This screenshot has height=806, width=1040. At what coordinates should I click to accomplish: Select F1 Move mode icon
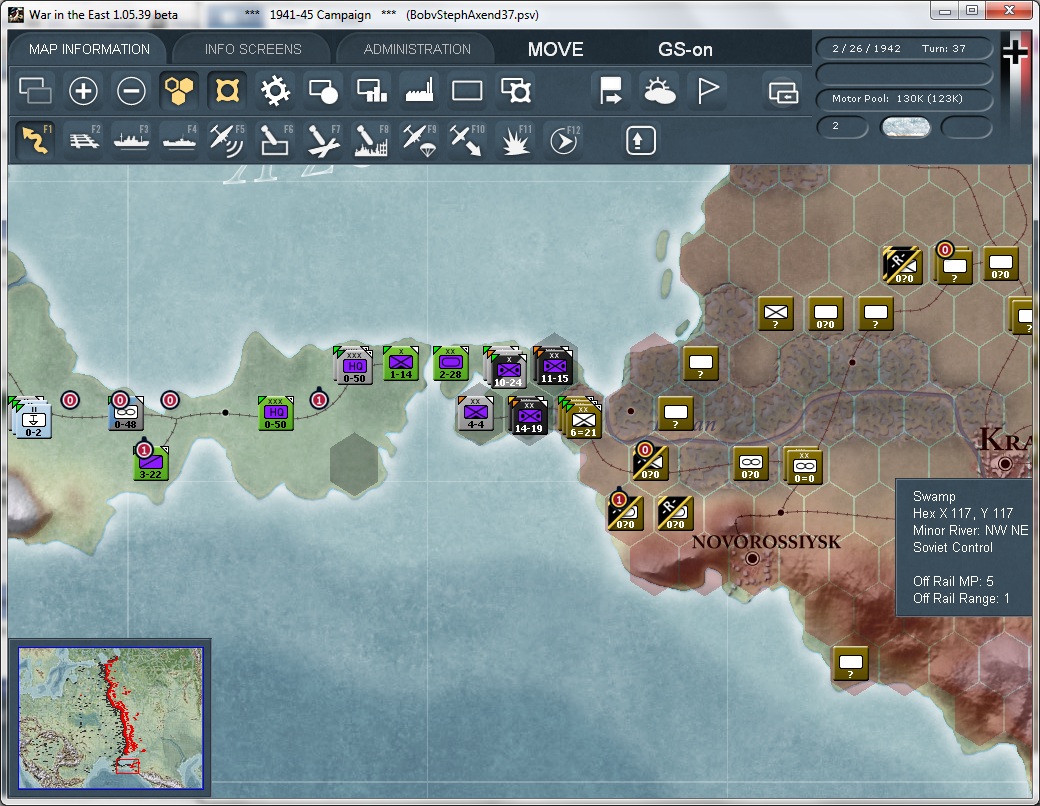point(35,140)
